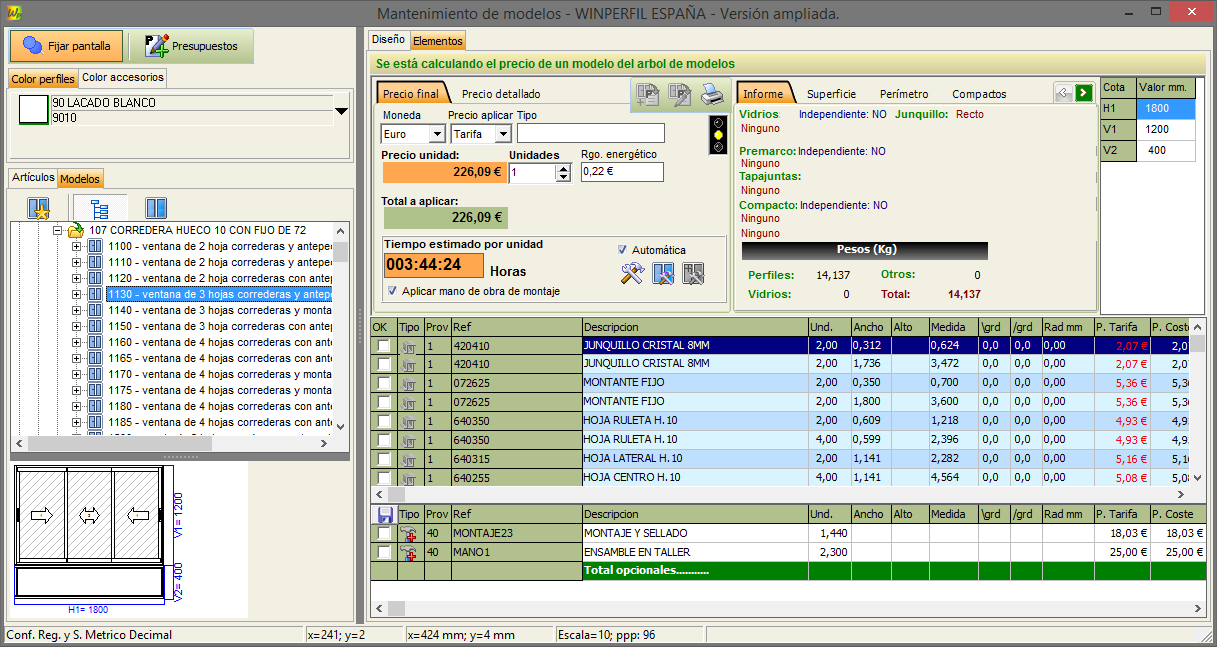Click the Rgo. energético field
1217x647 pixels.
point(622,172)
